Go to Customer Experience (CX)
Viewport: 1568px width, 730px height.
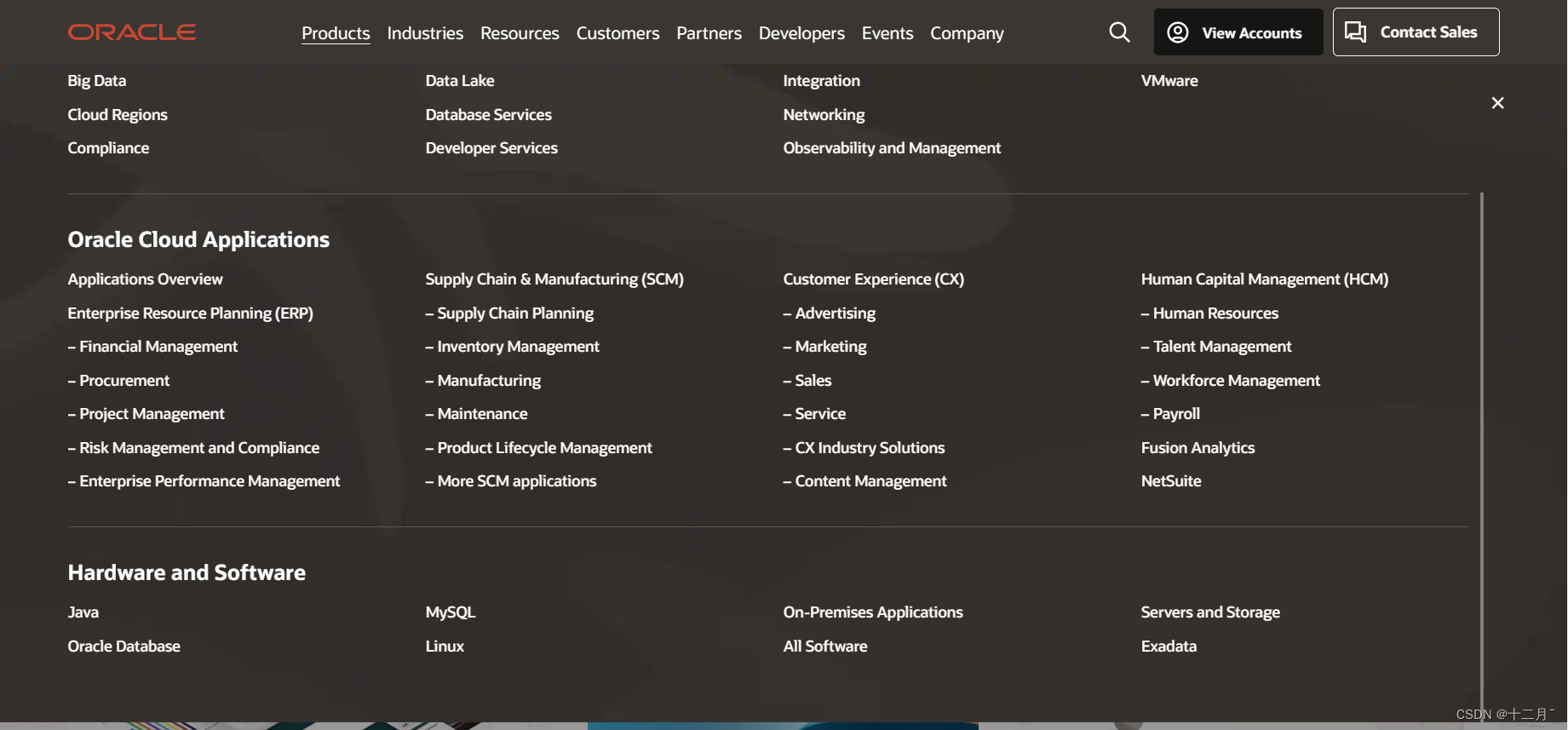click(874, 279)
